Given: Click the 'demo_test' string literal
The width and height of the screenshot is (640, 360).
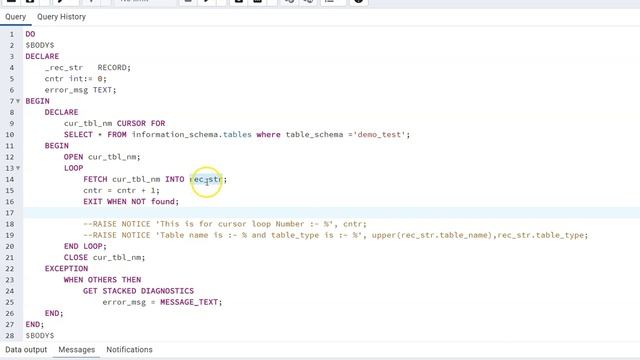Looking at the screenshot, I should tap(379, 135).
